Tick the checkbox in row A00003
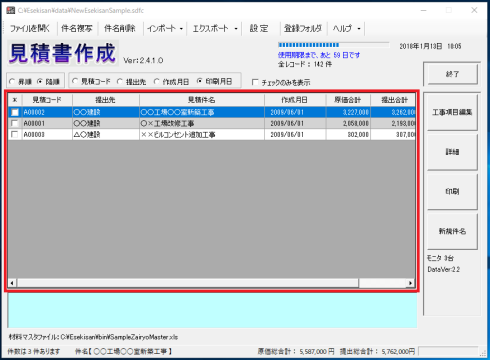Viewport: 490px width, 360px height. (15, 134)
